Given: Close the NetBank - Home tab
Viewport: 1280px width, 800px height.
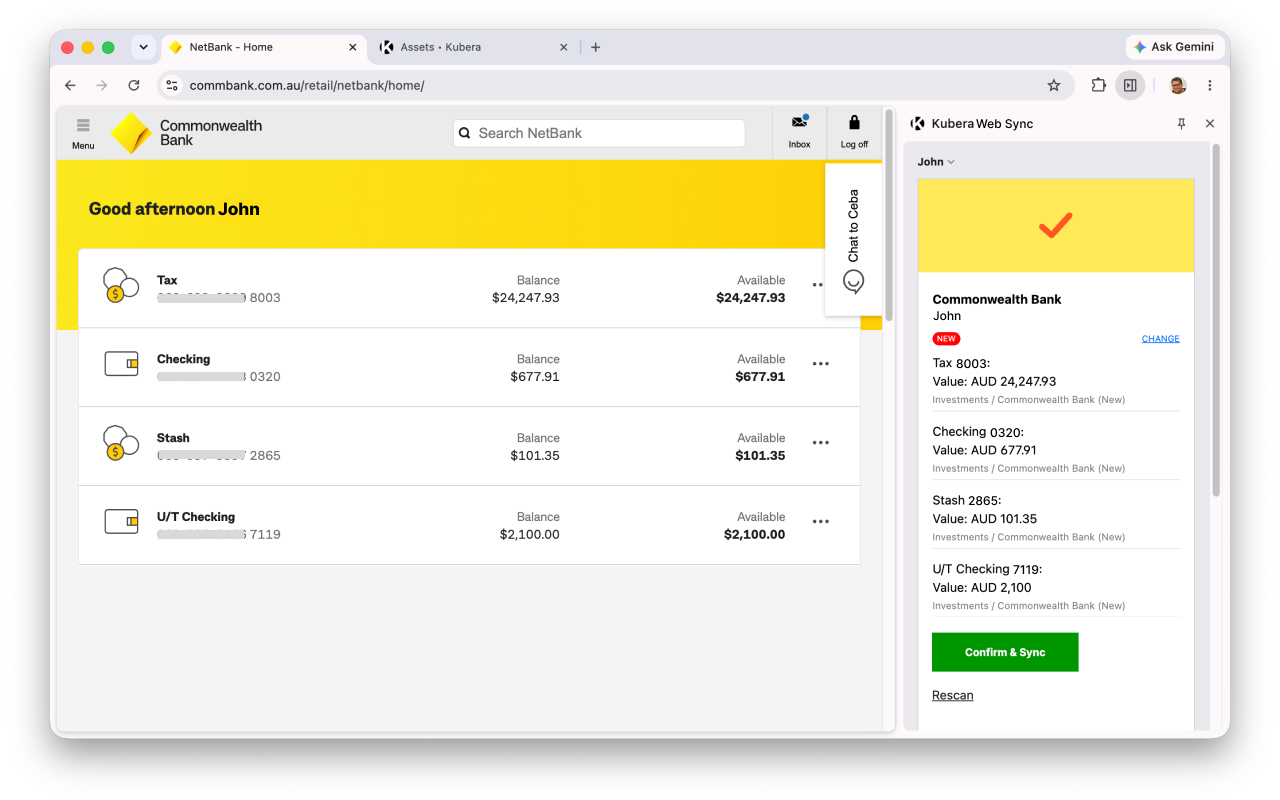Looking at the screenshot, I should [353, 47].
